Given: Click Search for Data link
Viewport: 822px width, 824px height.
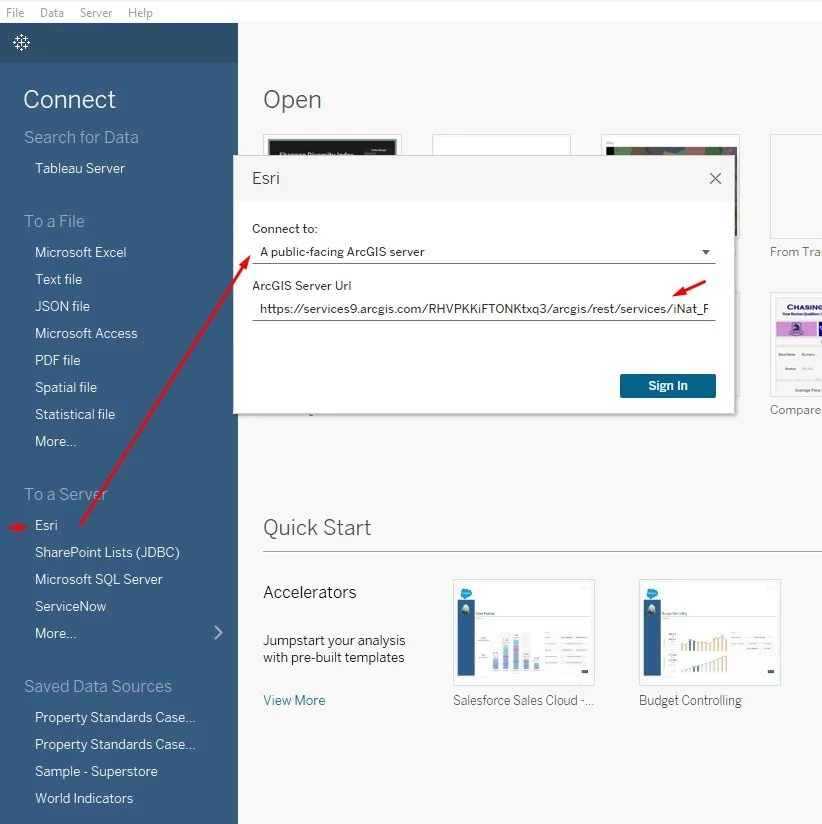Looking at the screenshot, I should click(81, 137).
